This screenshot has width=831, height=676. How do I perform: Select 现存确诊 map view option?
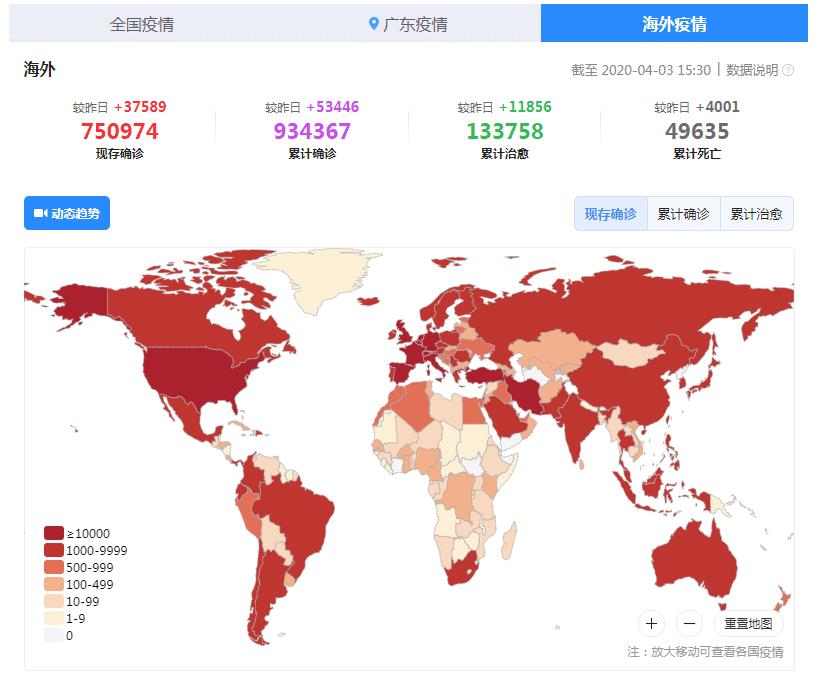coord(610,214)
